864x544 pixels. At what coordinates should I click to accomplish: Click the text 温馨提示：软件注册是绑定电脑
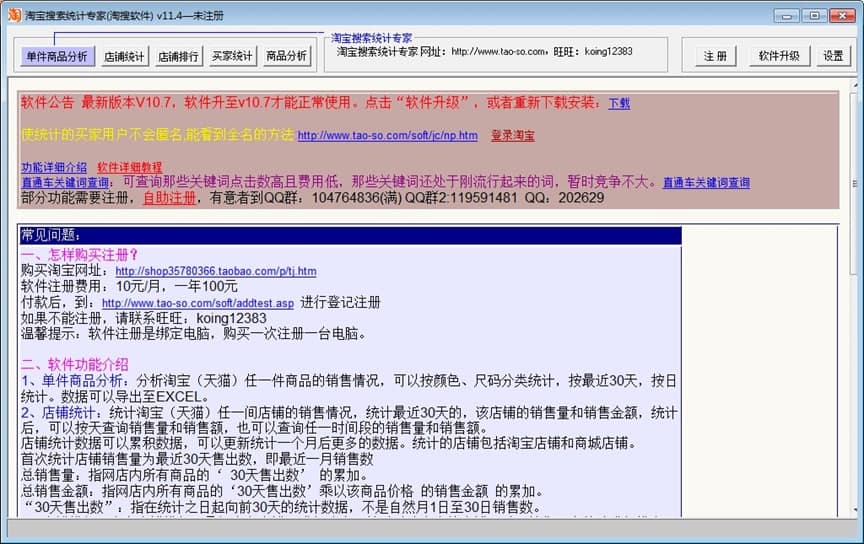[x=118, y=334]
